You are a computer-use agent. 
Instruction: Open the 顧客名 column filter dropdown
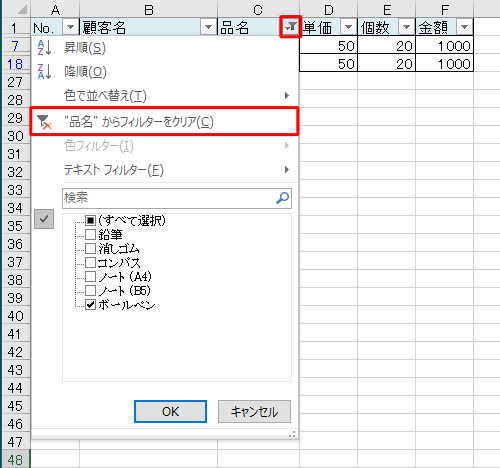coord(208,27)
